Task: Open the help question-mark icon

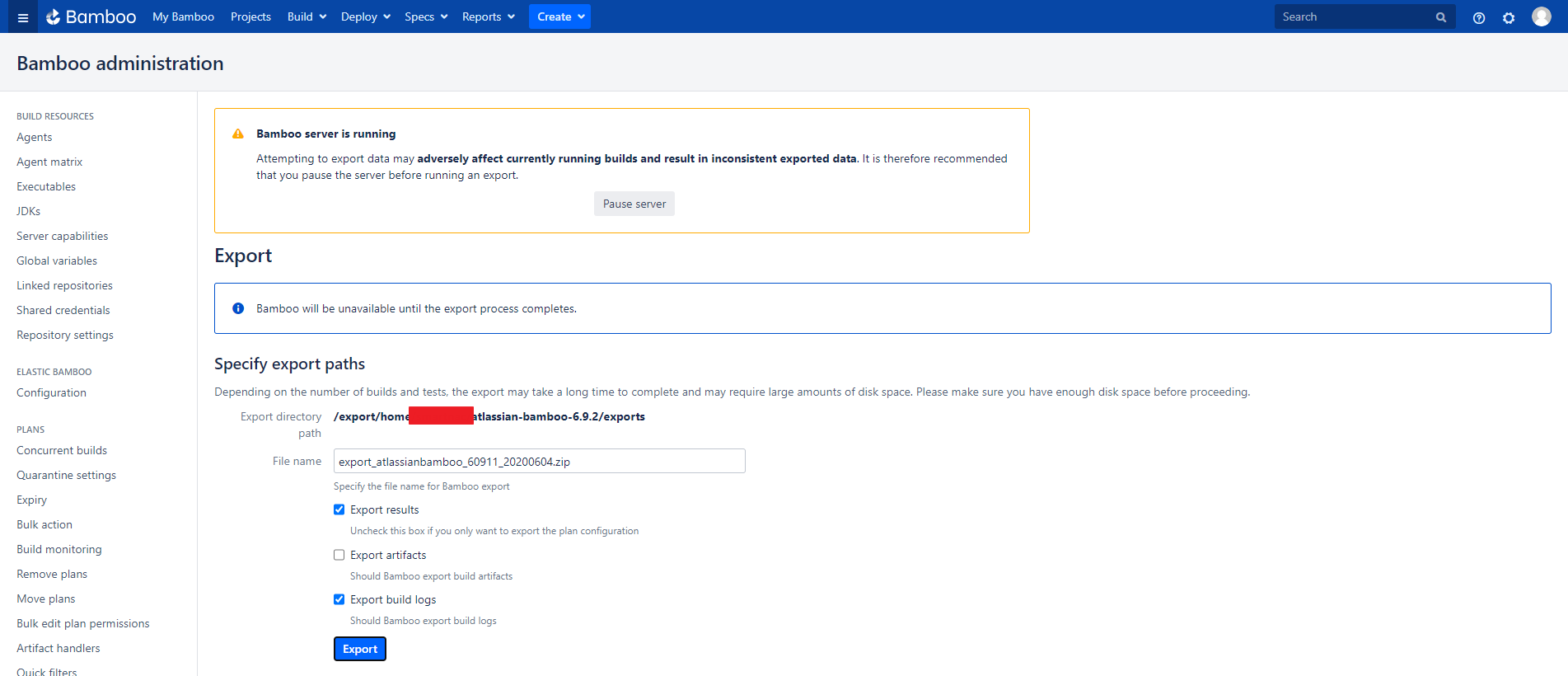Action: pos(1479,18)
